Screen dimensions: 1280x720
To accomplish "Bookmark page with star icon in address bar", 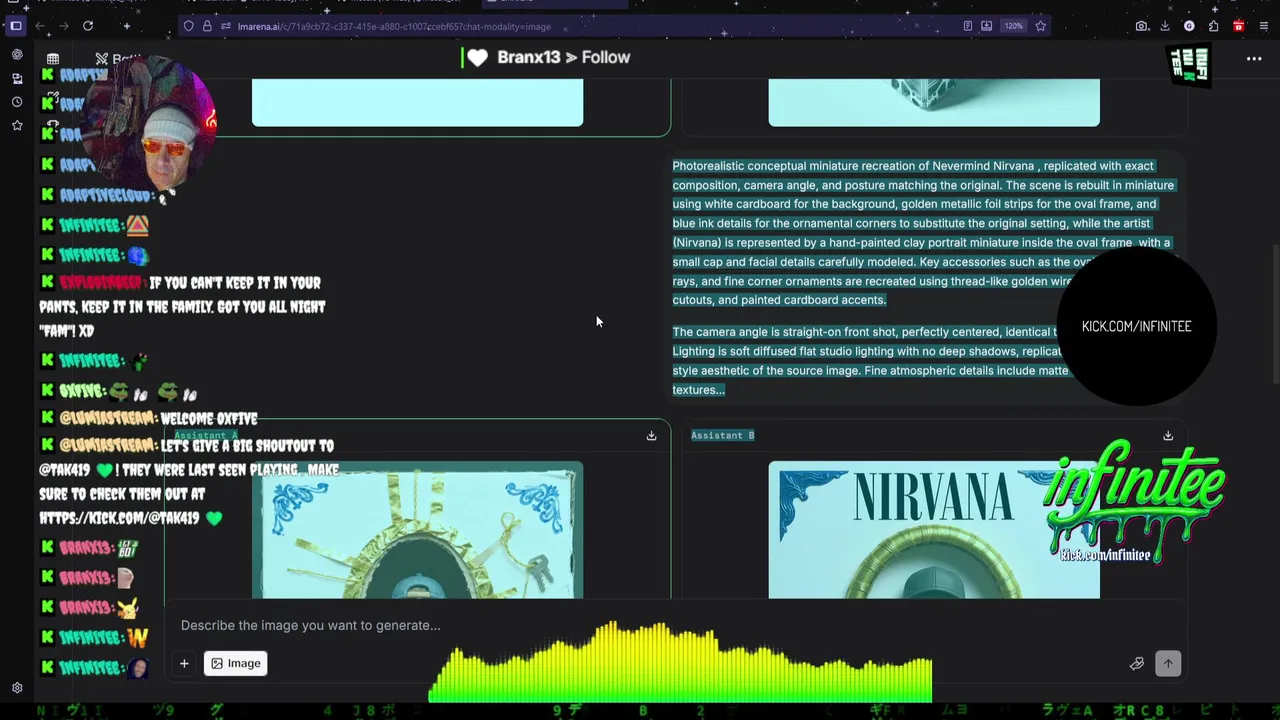I will [x=1040, y=26].
